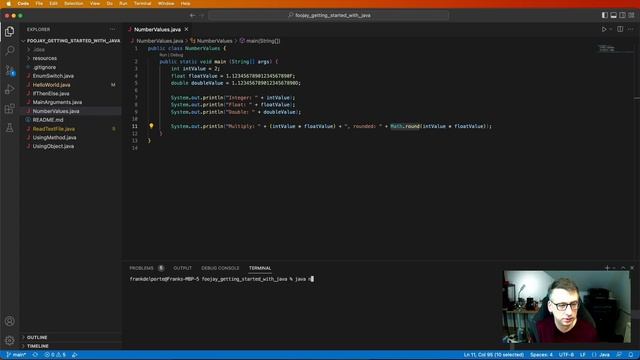This screenshot has height=360, width=640.
Task: Select the TERMINAL panel tab
Action: click(260, 268)
